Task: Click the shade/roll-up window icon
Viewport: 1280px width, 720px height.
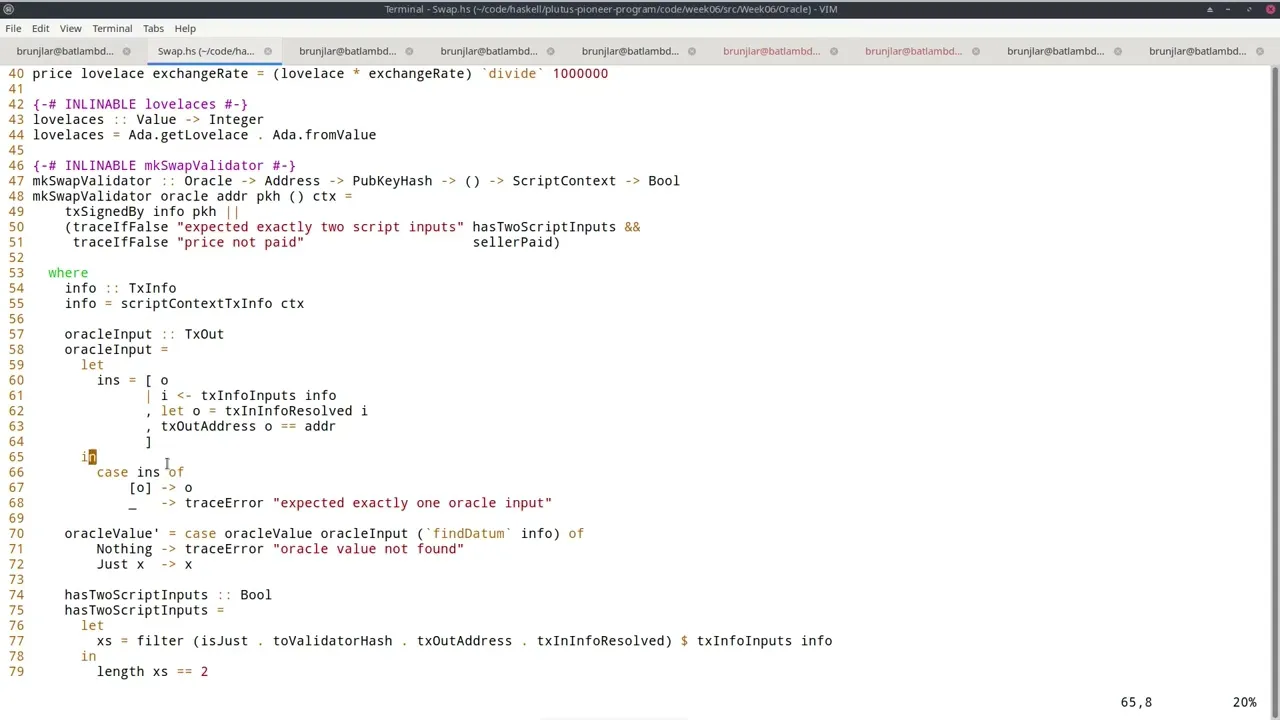Action: tap(1209, 9)
